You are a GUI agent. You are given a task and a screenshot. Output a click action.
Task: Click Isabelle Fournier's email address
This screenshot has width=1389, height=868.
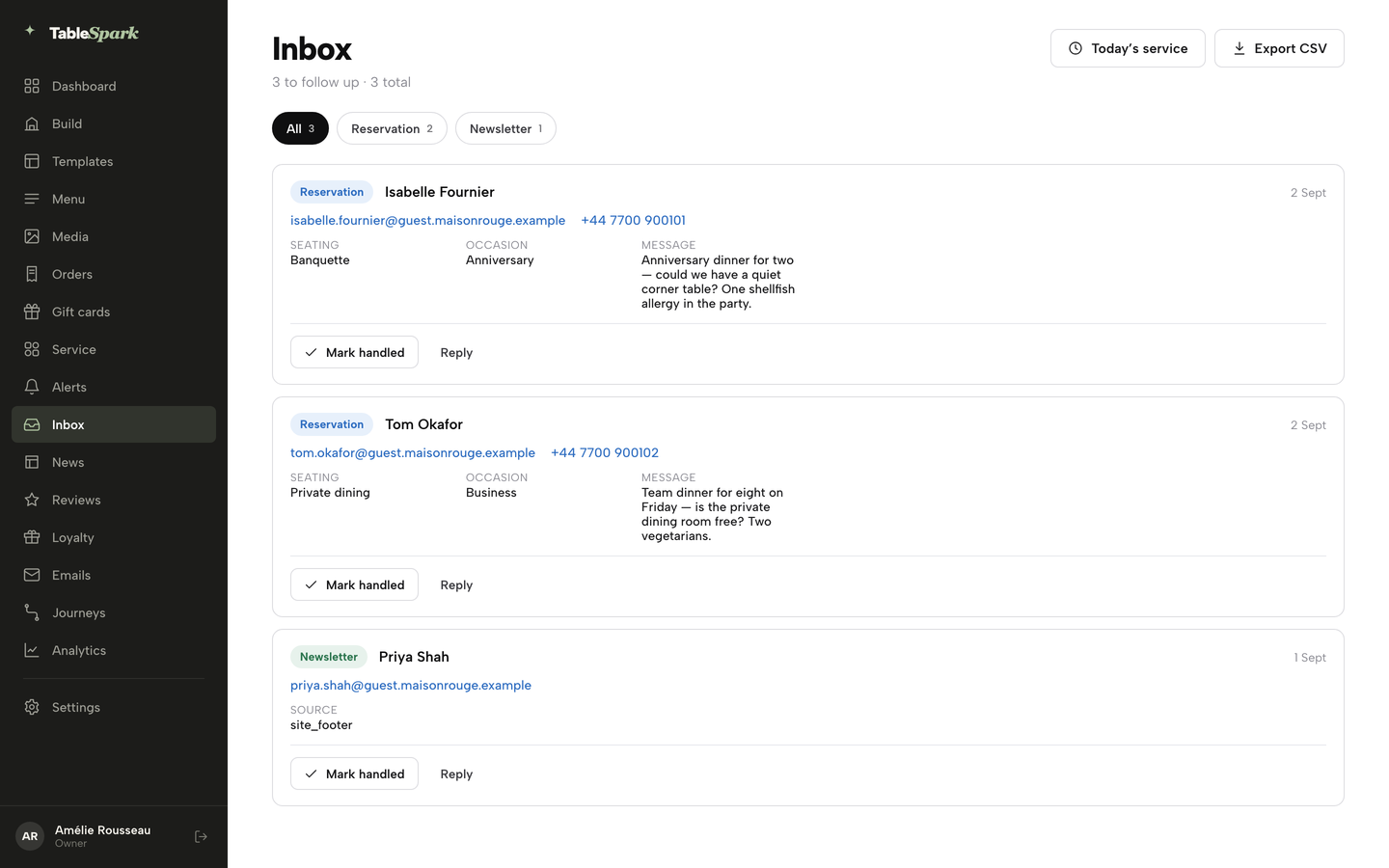[x=427, y=220]
